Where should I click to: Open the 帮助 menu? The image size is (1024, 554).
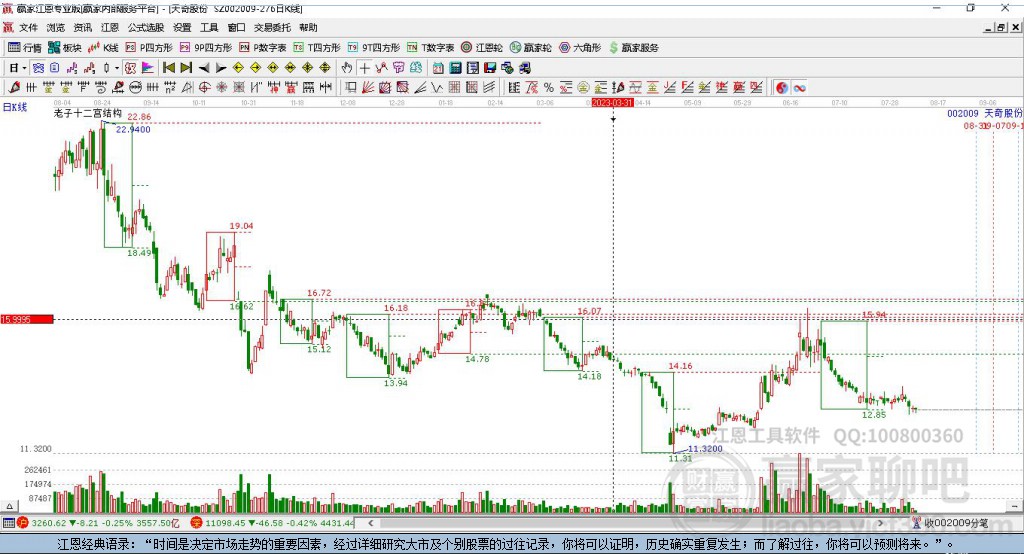pyautogui.click(x=308, y=27)
